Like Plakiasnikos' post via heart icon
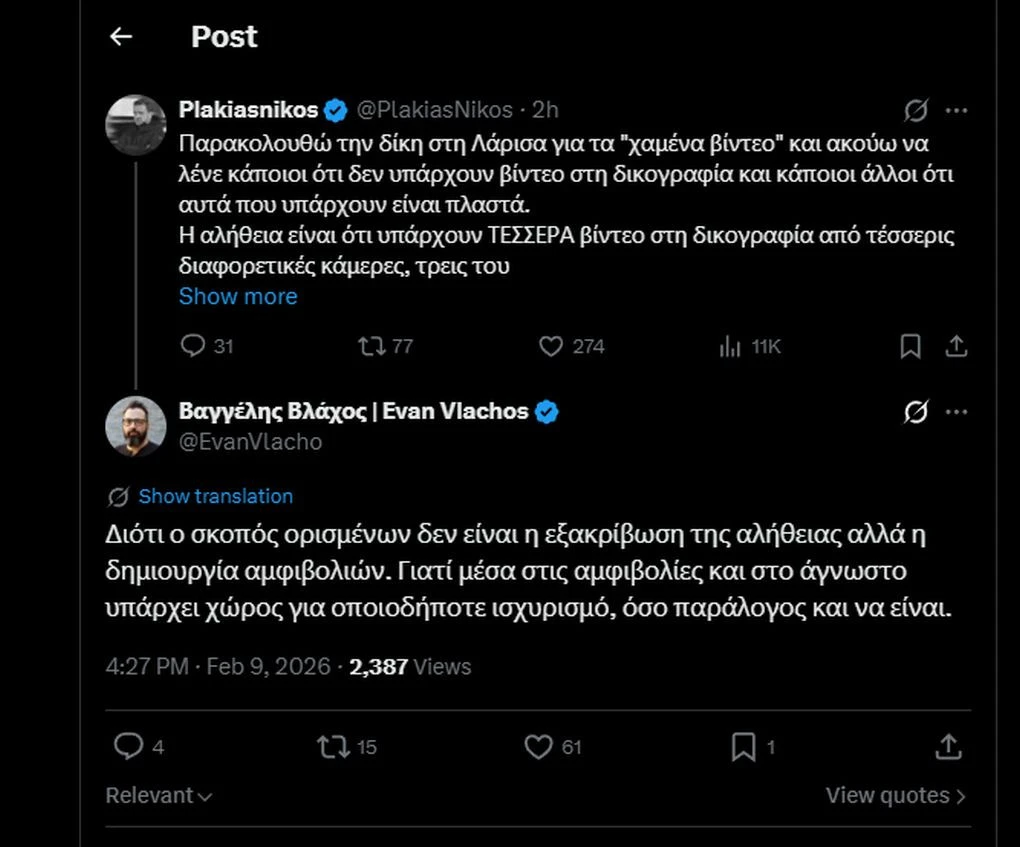 [x=550, y=346]
